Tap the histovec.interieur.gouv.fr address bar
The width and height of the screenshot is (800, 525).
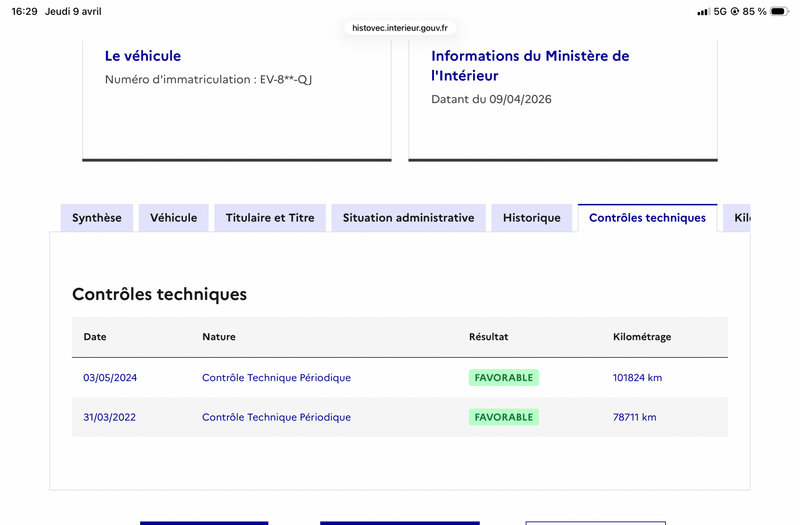click(x=400, y=28)
